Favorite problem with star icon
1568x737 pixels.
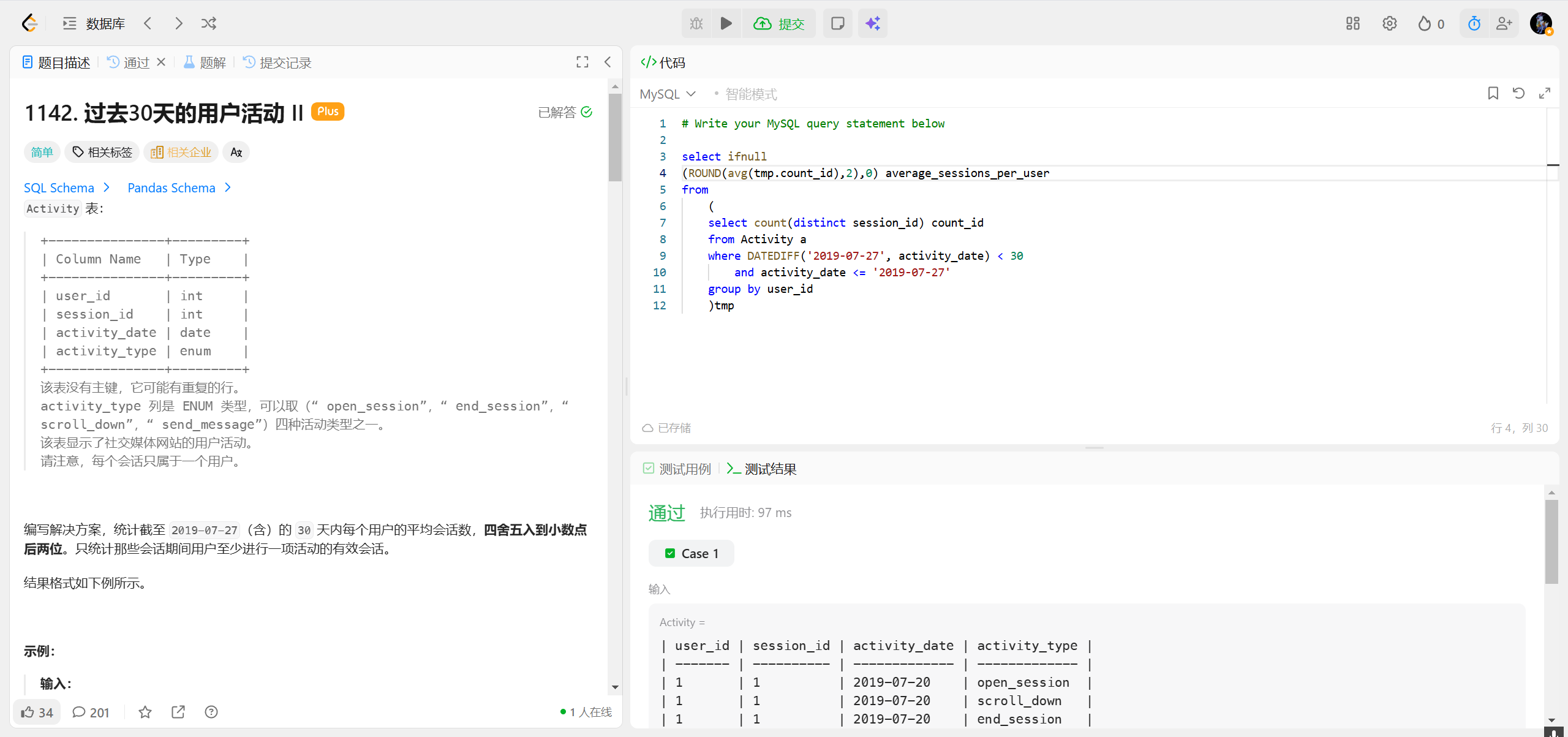[145, 712]
